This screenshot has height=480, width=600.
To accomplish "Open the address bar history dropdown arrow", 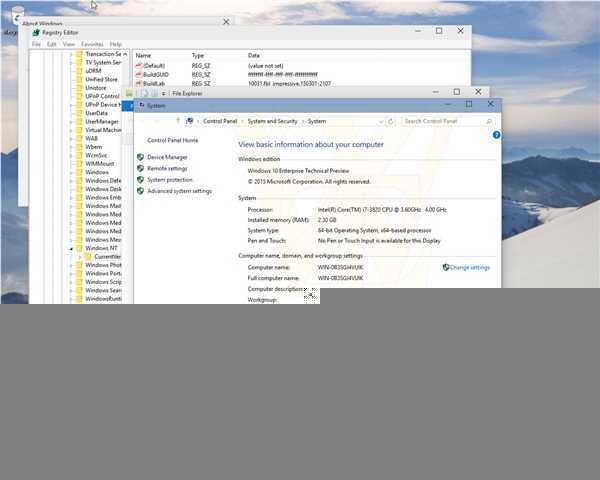I will [381, 121].
